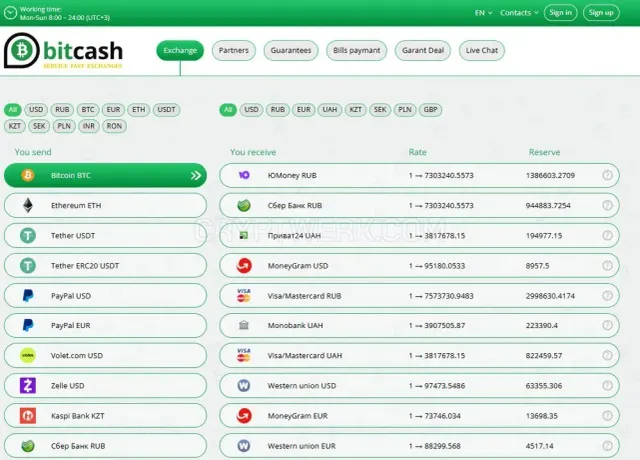This screenshot has width=640, height=460.
Task: Click the MoneyGram USD icon
Action: [x=244, y=266]
